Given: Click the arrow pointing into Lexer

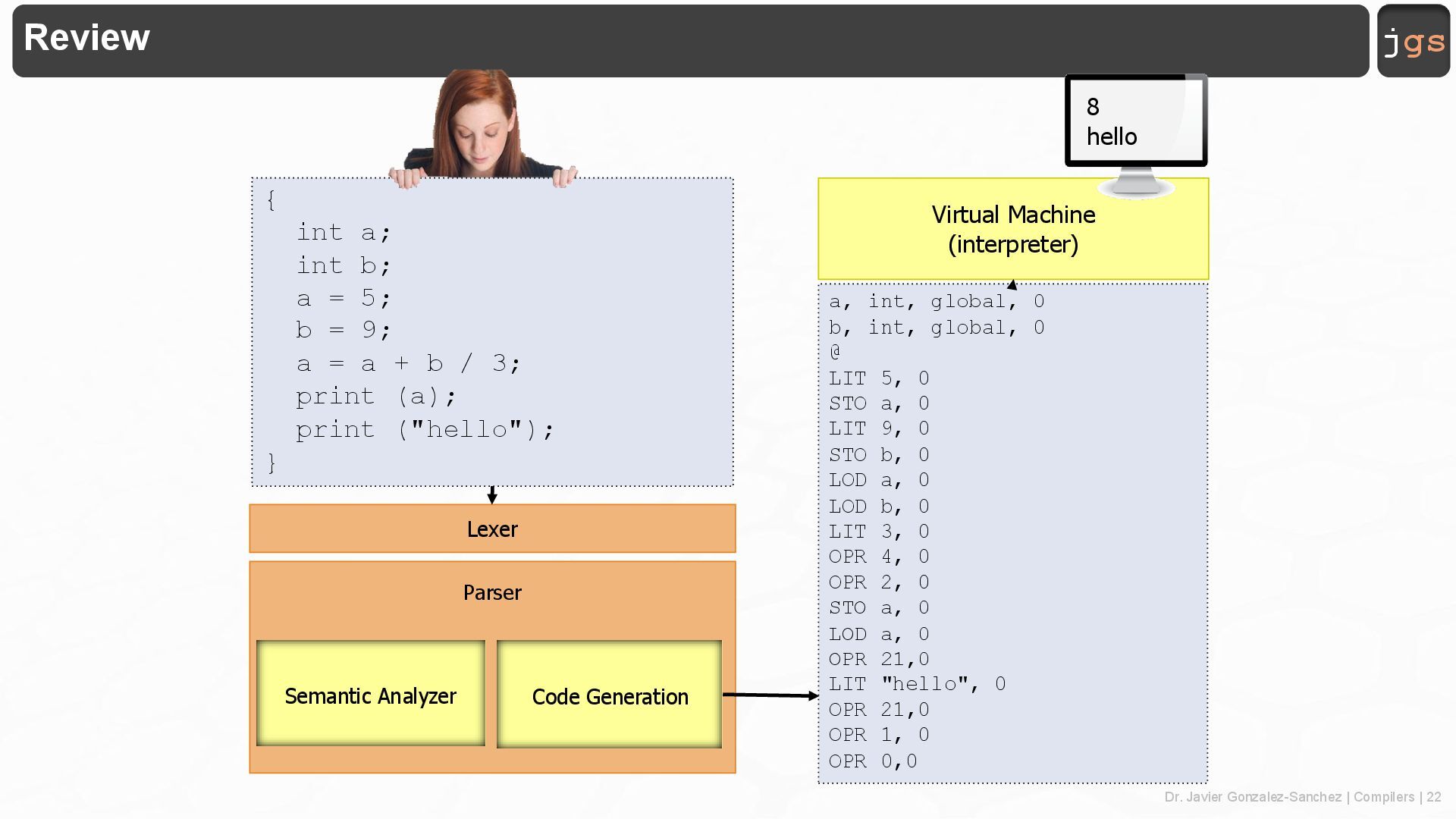Looking at the screenshot, I should 492,495.
